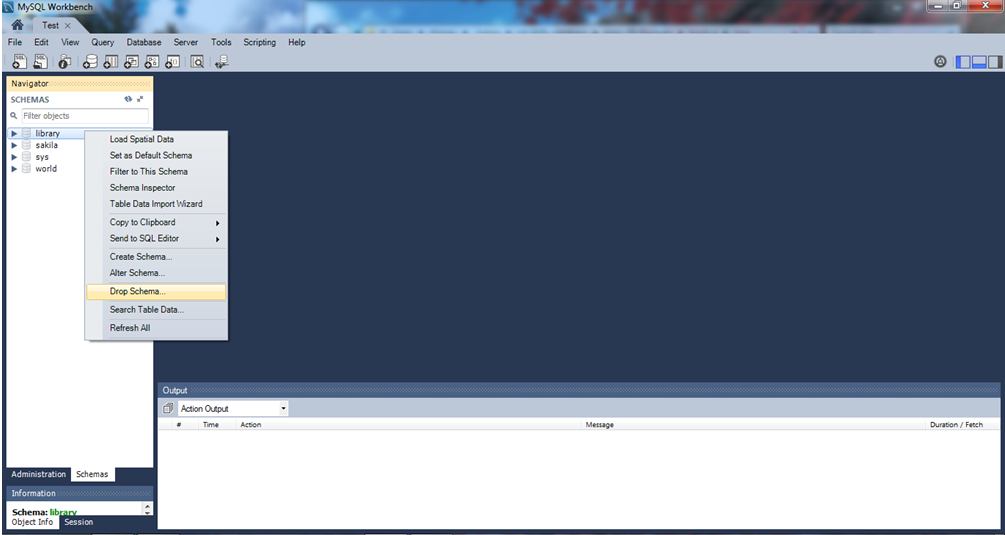The width and height of the screenshot is (1005, 535).
Task: Open the Scripting menu
Action: [260, 42]
